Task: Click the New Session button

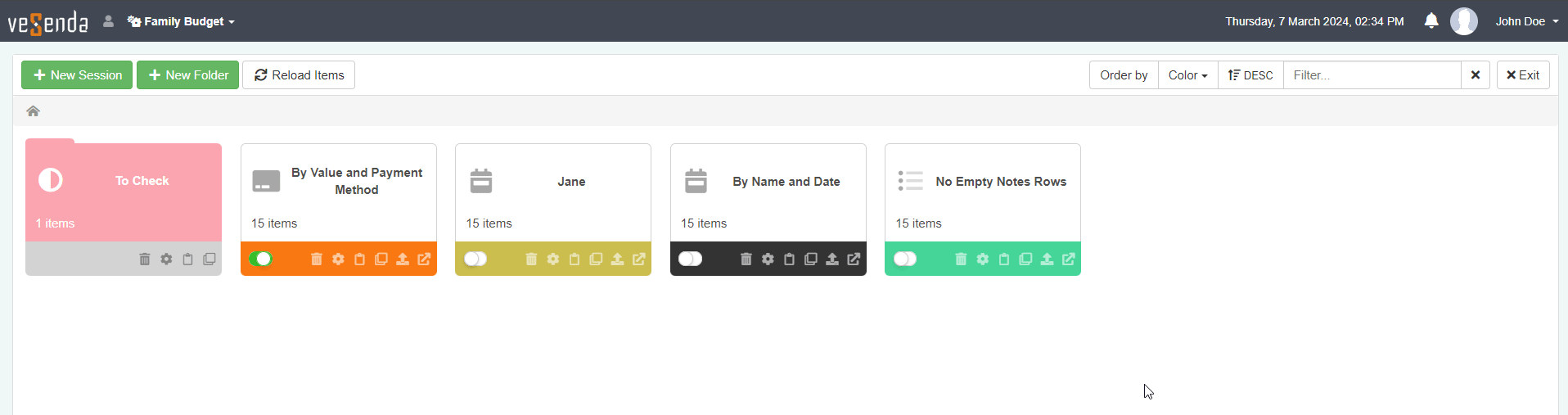Action: [77, 75]
